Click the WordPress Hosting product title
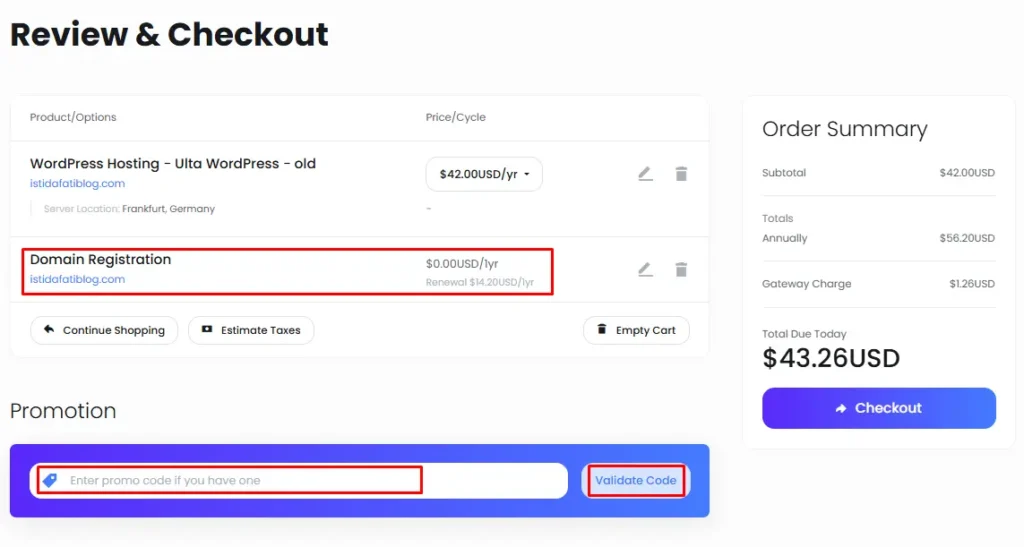 tap(173, 164)
